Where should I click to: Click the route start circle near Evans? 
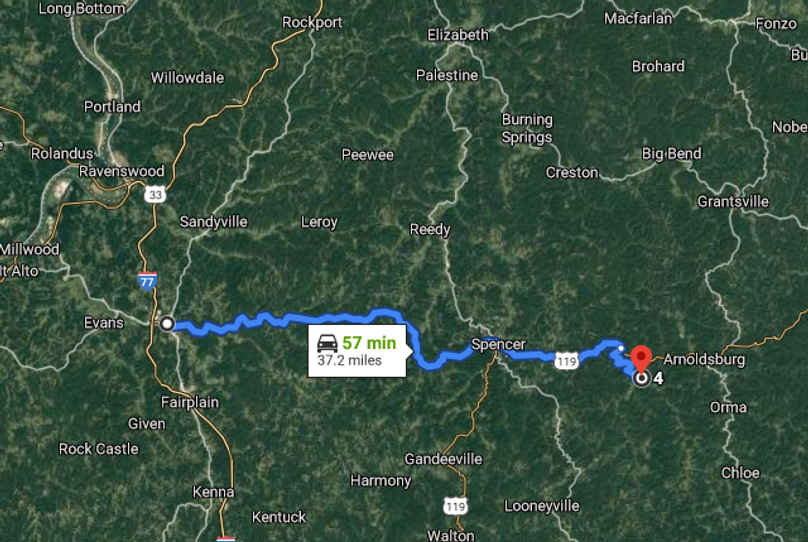pyautogui.click(x=166, y=324)
